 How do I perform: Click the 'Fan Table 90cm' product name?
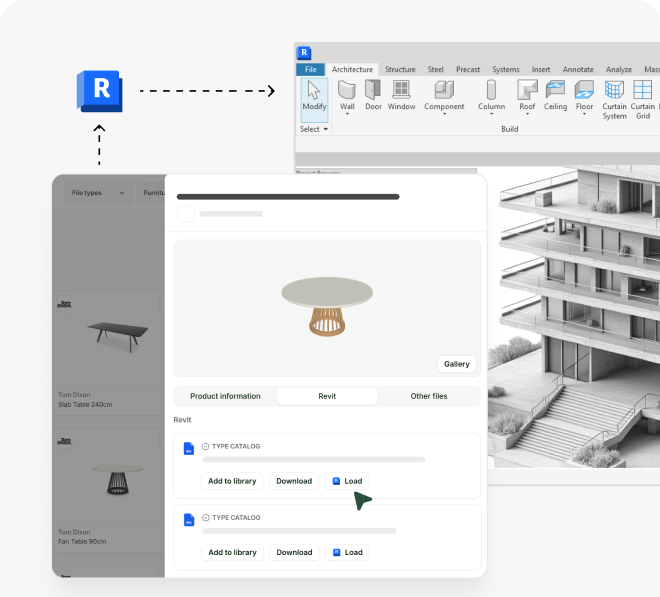pyautogui.click(x=82, y=541)
